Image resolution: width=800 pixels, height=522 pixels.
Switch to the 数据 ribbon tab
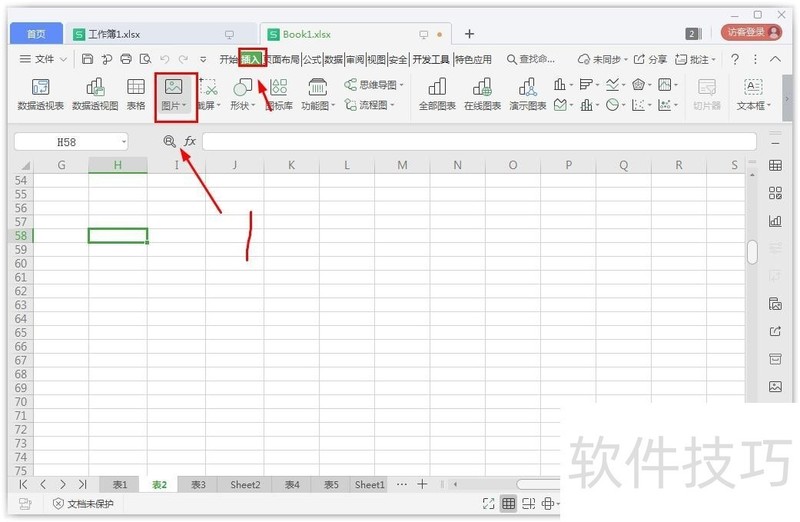pyautogui.click(x=333, y=60)
